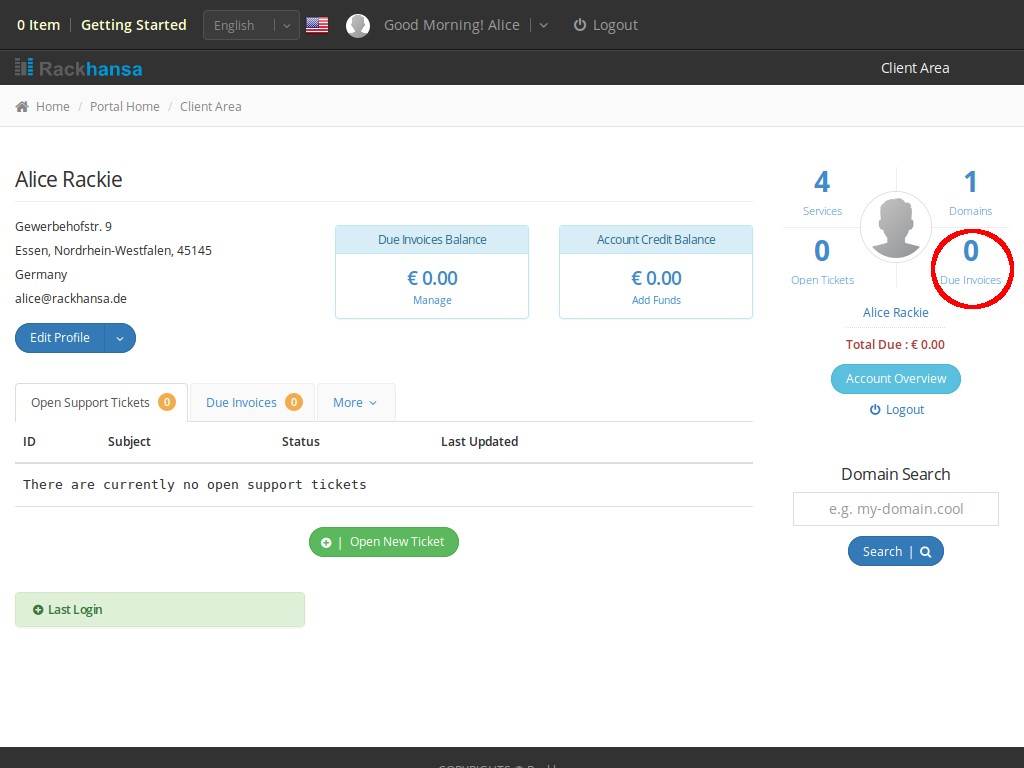Expand the Good Morning Alice user menu
Viewport: 1024px width, 768px height.
(544, 25)
